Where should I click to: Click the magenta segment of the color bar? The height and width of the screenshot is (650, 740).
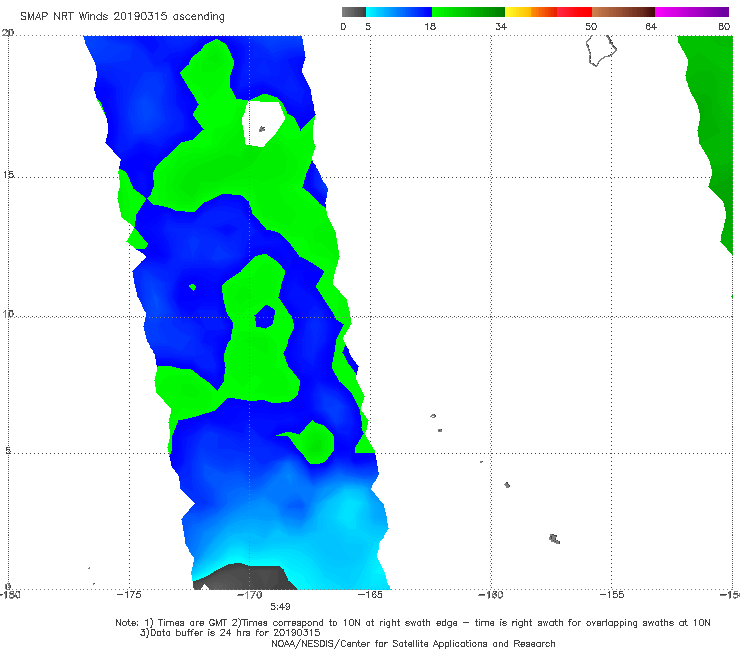[692, 12]
